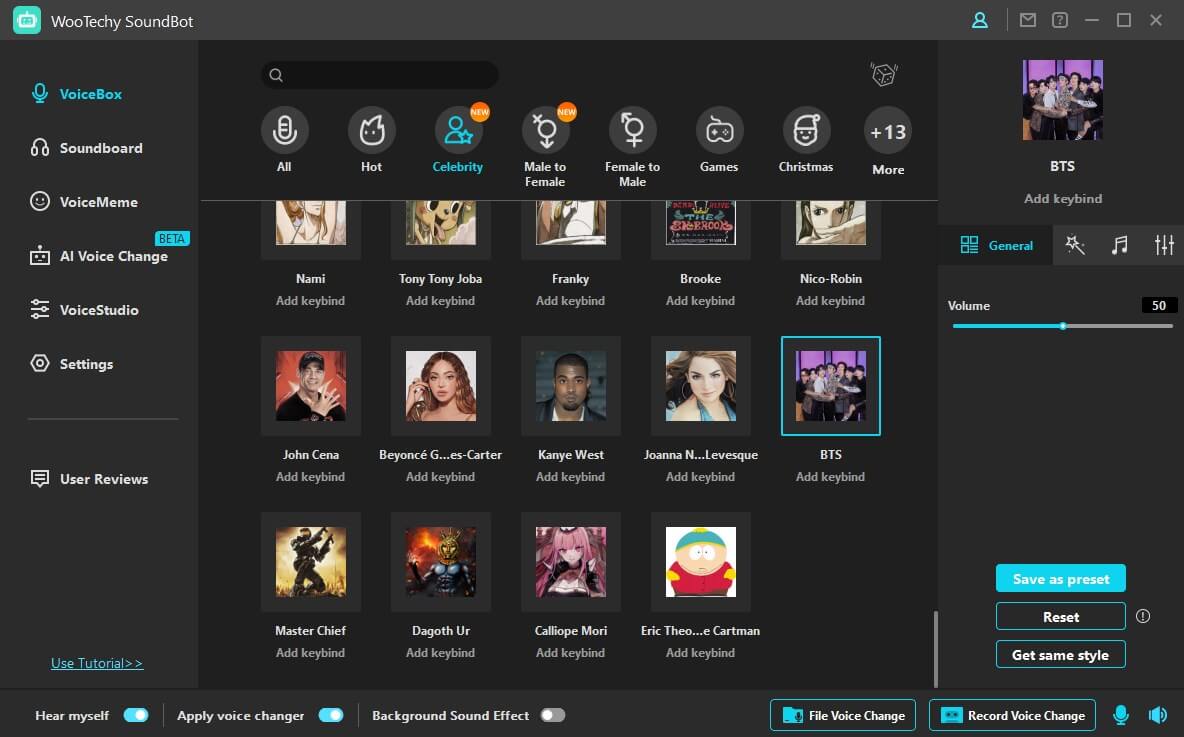Select the Kanye West voice thumbnail
Viewport: 1184px width, 737px height.
(x=570, y=386)
